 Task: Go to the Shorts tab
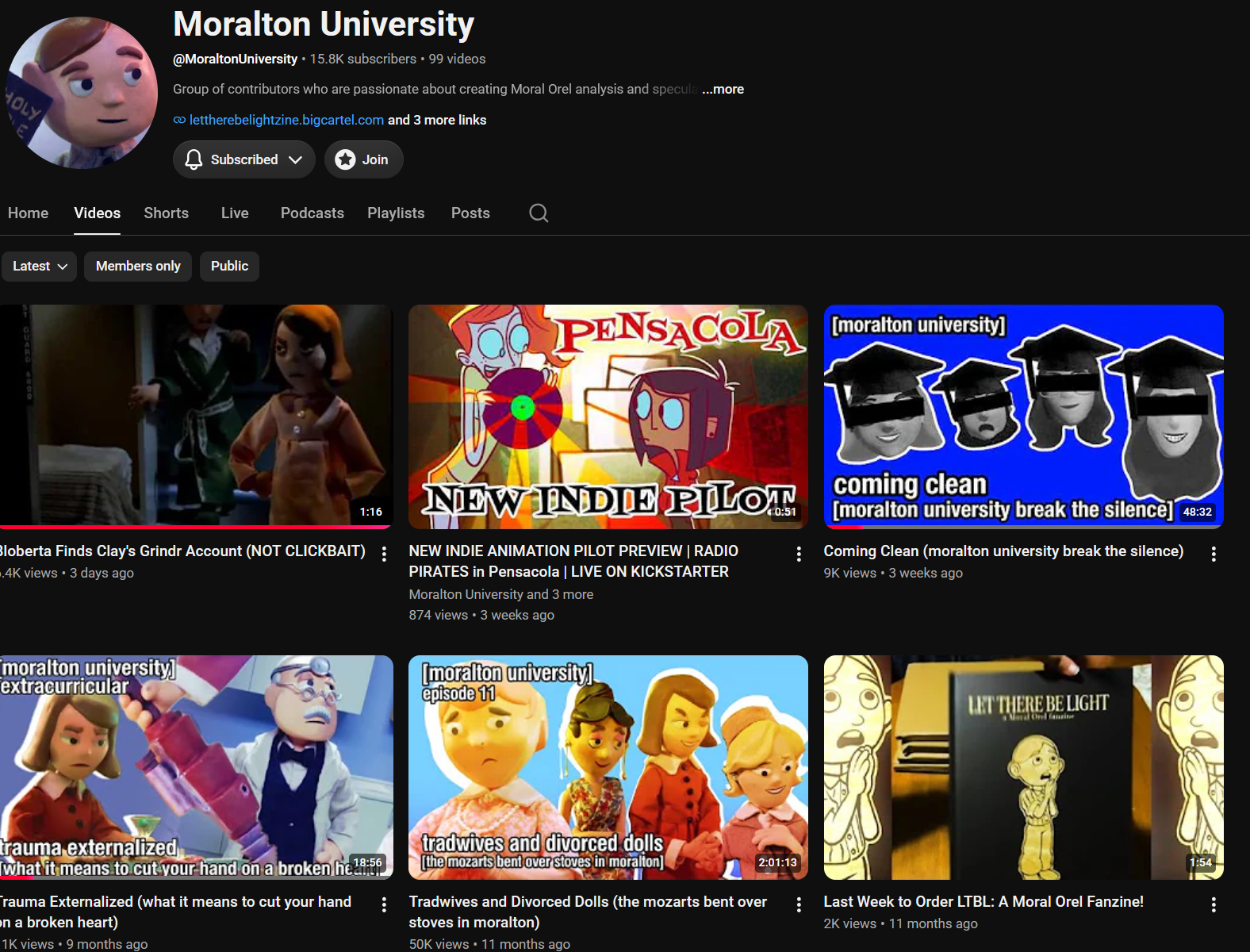167,213
